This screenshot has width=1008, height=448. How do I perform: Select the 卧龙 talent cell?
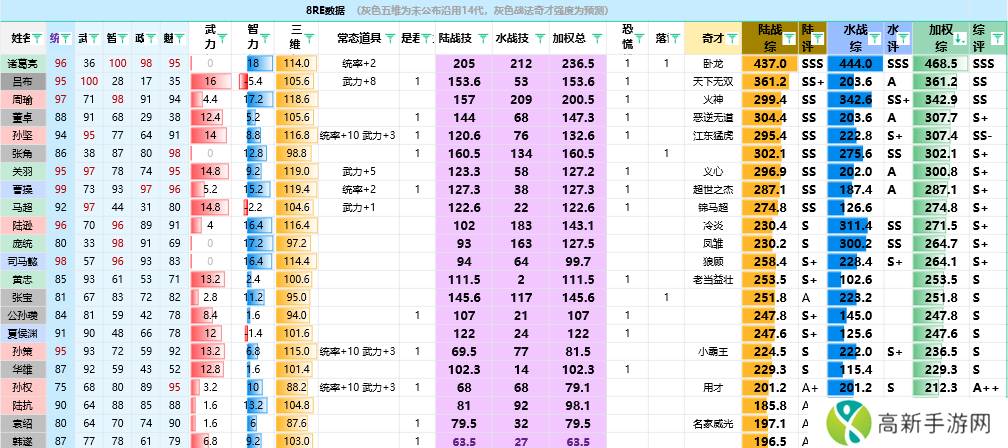pyautogui.click(x=712, y=63)
